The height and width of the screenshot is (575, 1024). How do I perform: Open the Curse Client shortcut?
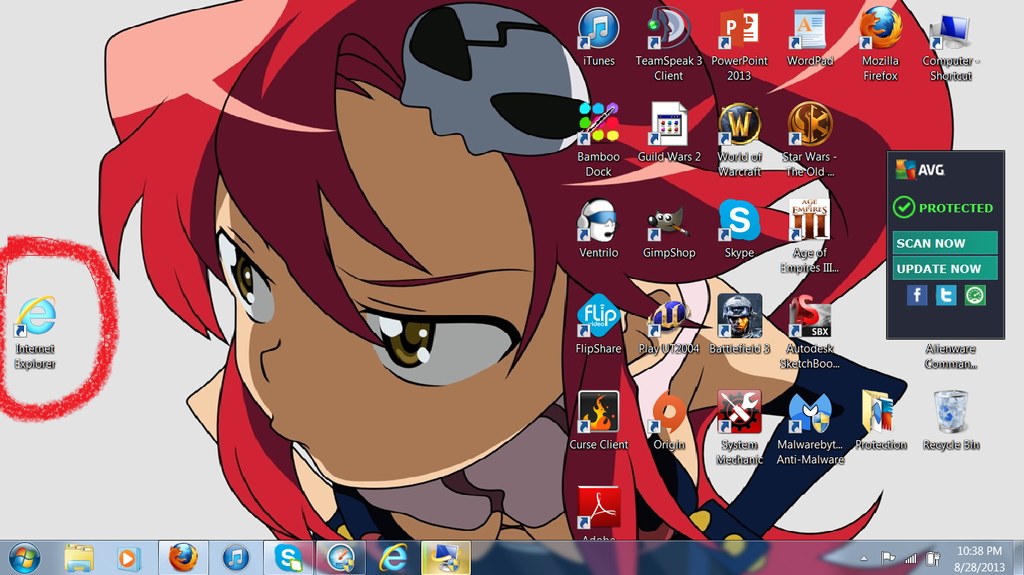598,421
